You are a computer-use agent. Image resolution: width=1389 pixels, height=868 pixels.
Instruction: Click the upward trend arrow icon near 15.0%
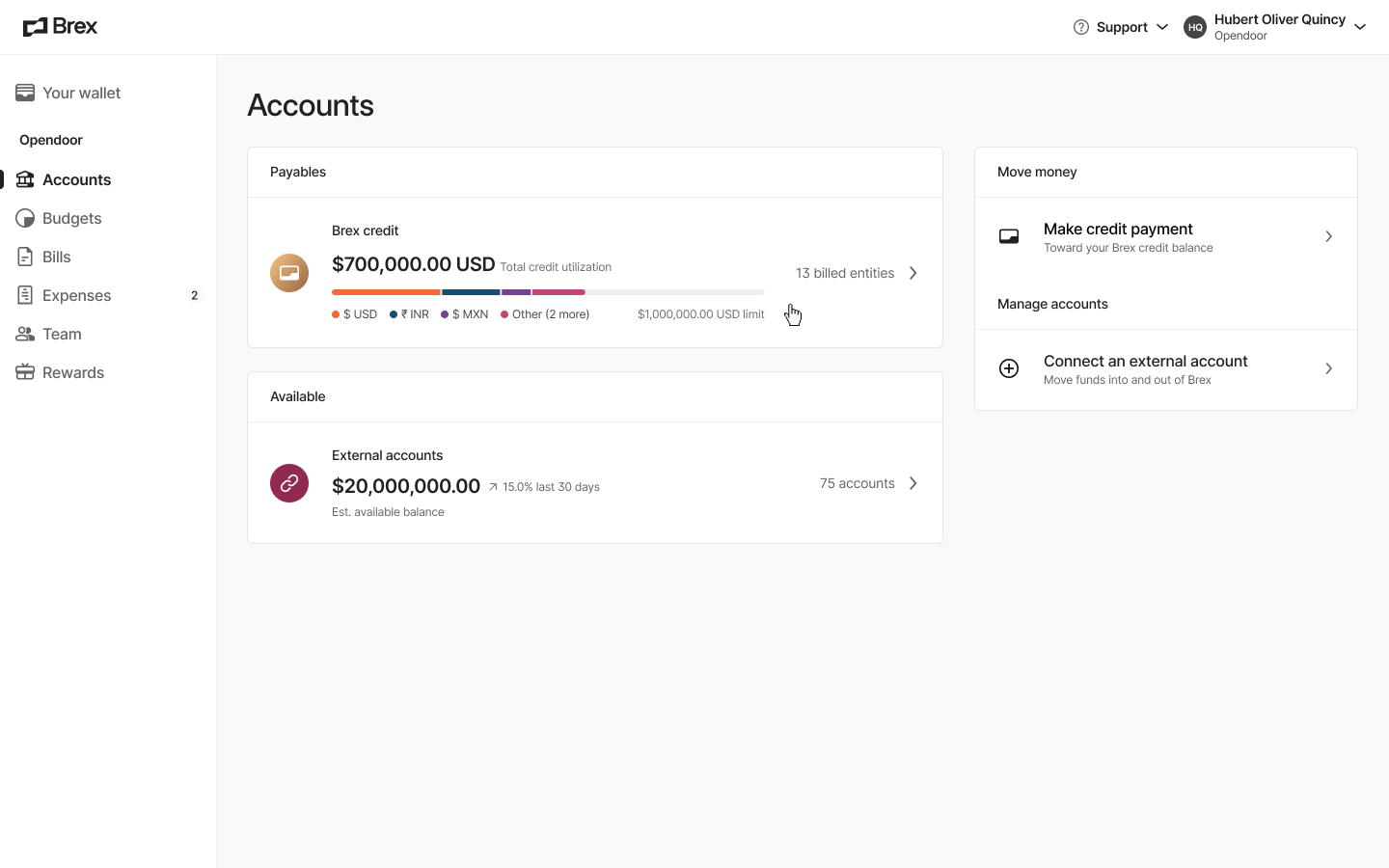coord(493,487)
